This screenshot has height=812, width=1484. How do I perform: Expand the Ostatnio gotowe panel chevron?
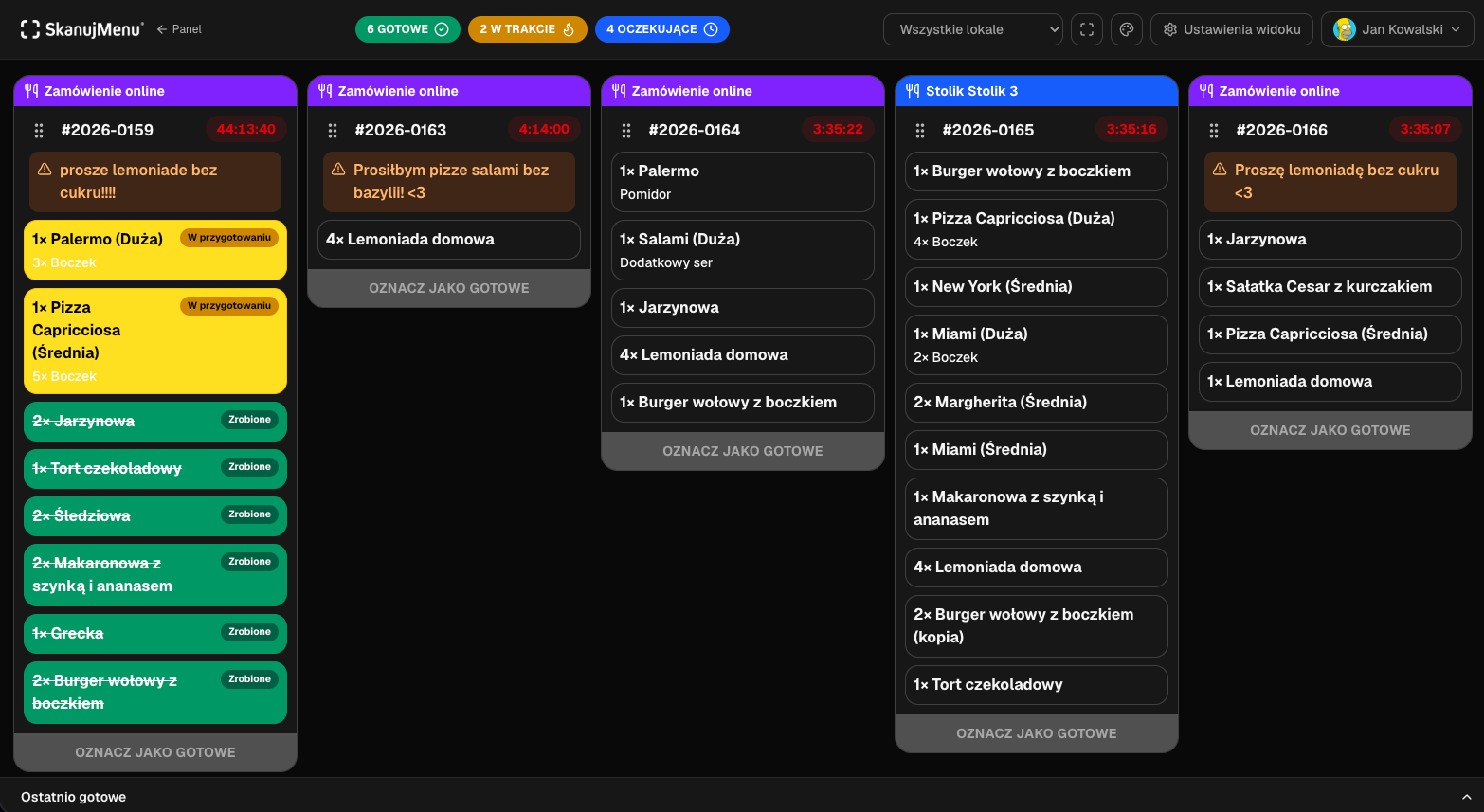pyautogui.click(x=1466, y=797)
